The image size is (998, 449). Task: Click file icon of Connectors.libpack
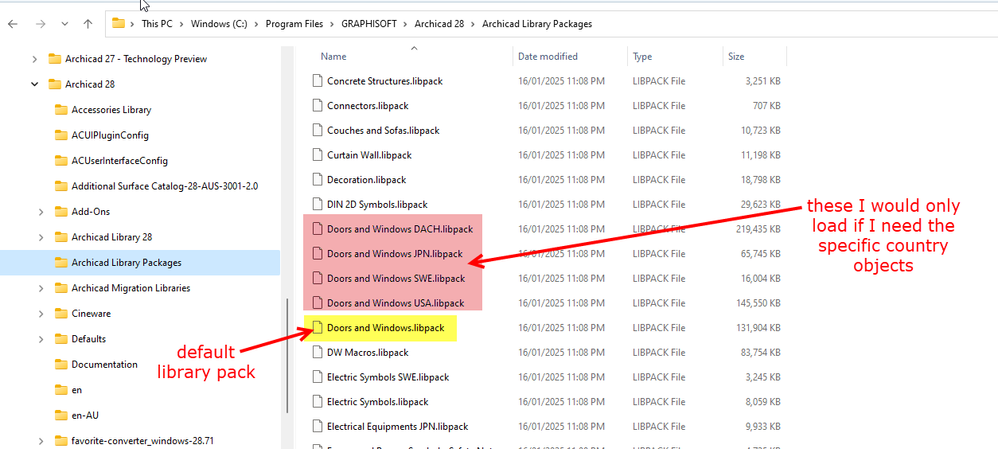click(x=317, y=105)
